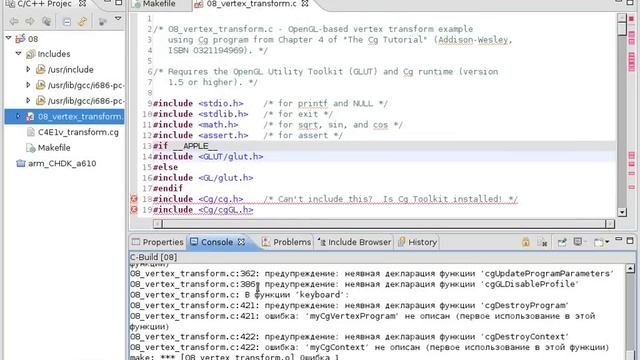This screenshot has height=360, width=640.
Task: Select the C4E1v_transform.cg file
Action: (x=78, y=132)
